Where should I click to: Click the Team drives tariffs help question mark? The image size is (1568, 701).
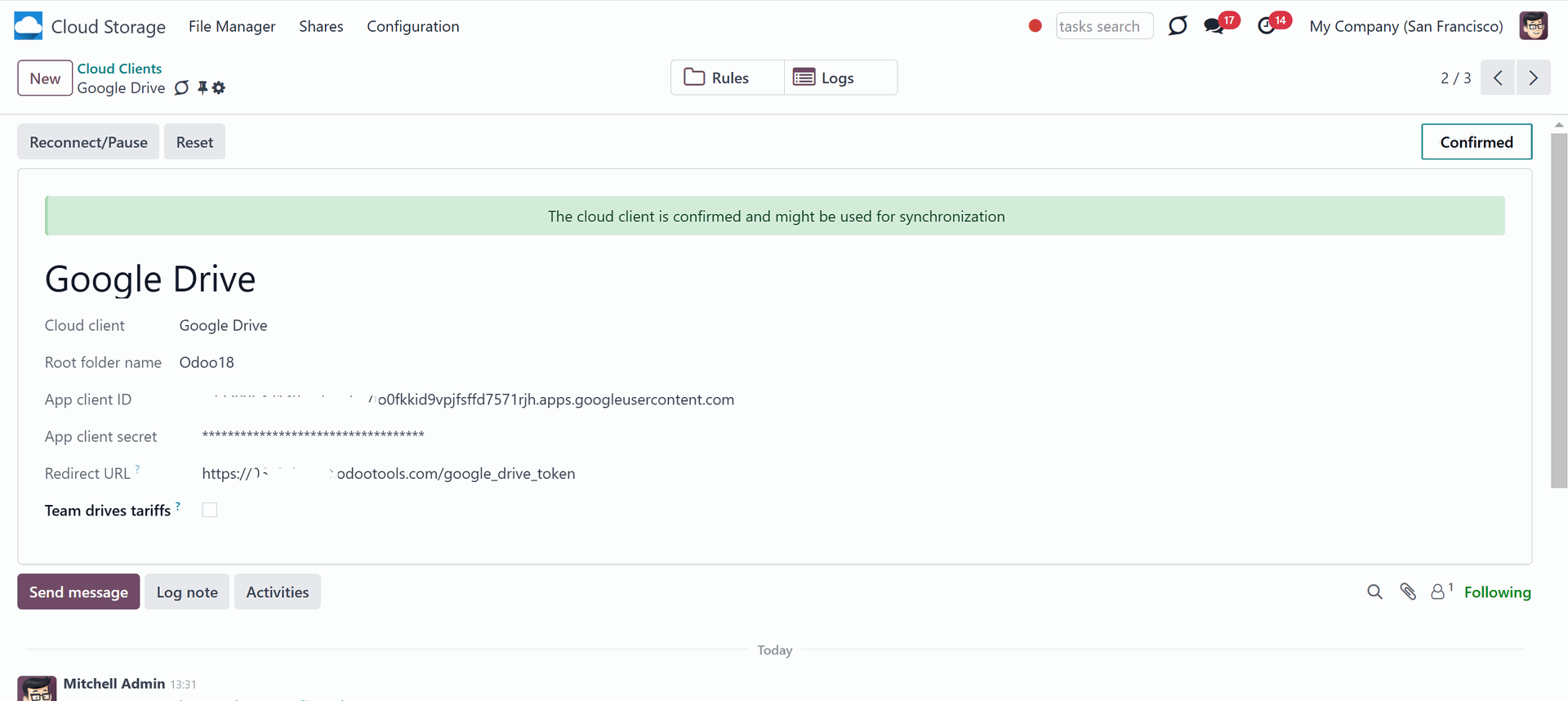[x=178, y=506]
